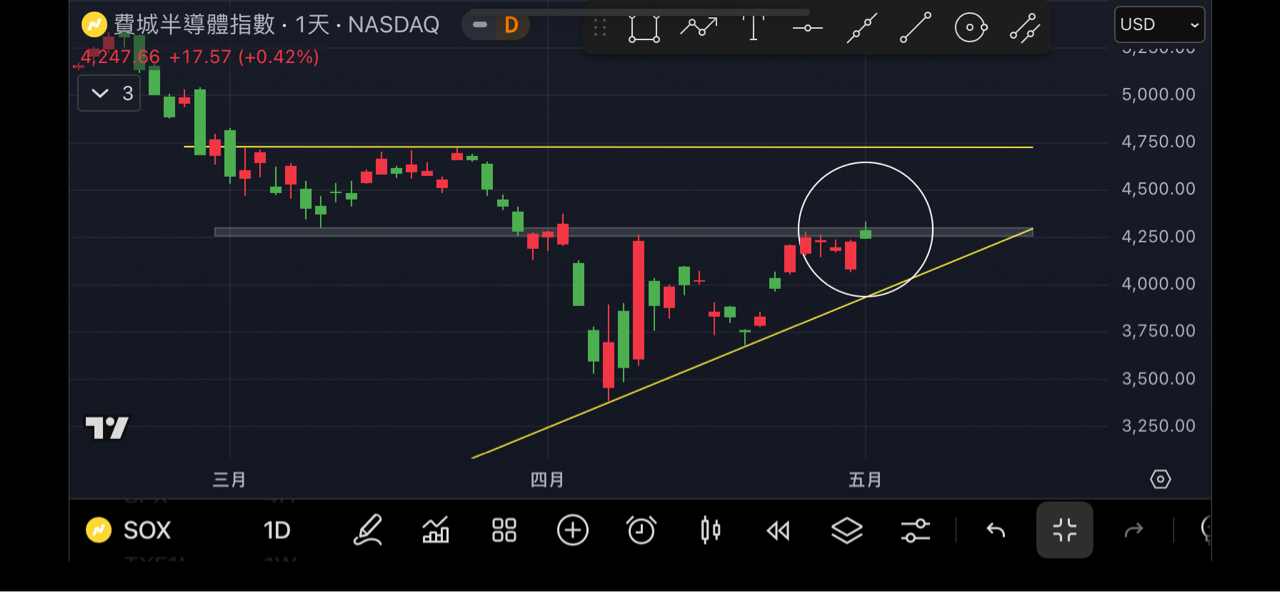Tap the 4,250.00 price axis label
This screenshot has height=592, width=1280.
1159,236
